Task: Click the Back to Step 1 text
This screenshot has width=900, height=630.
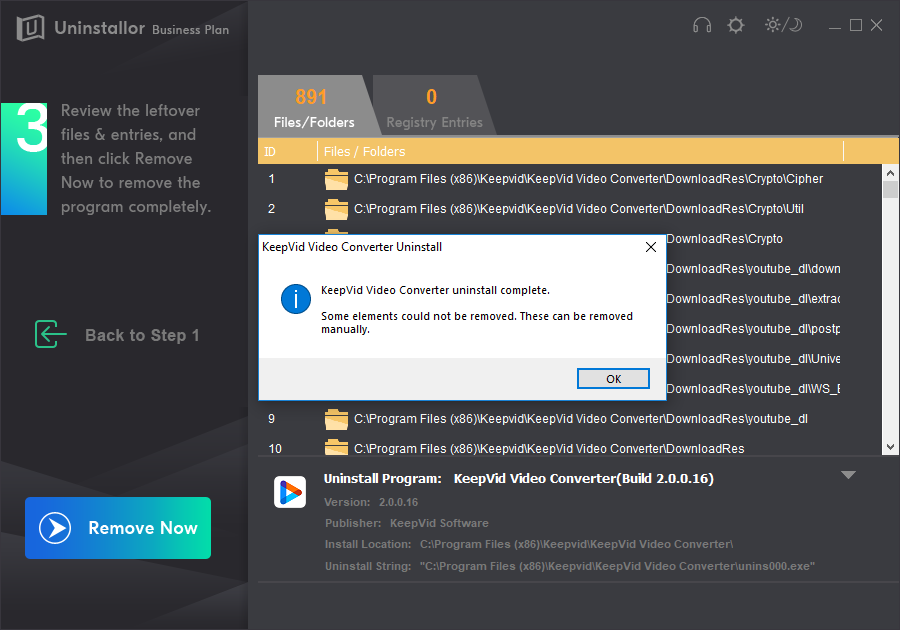Action: click(142, 335)
